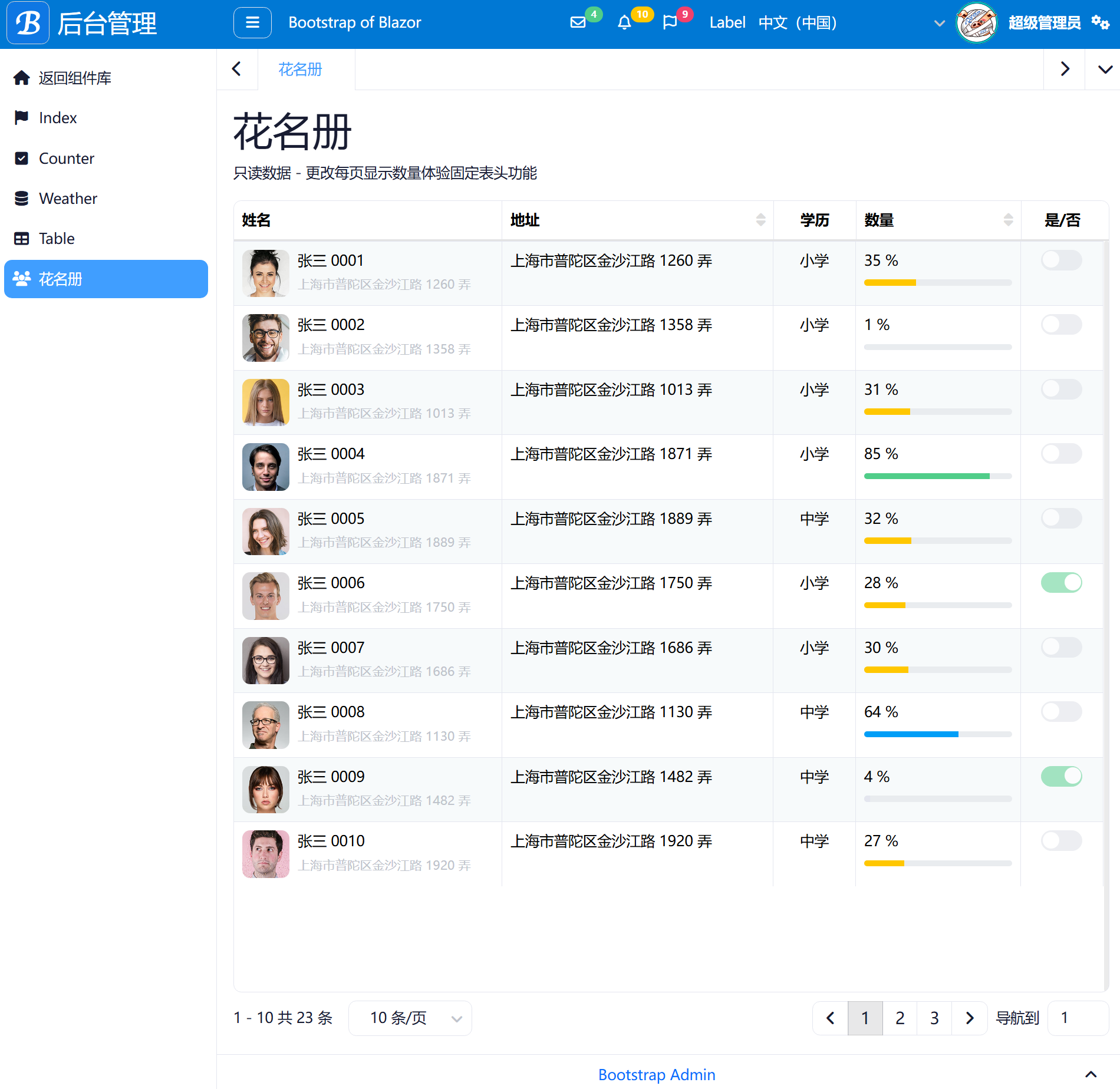
Task: Focus the 导航到 page number input
Action: (x=1078, y=1018)
